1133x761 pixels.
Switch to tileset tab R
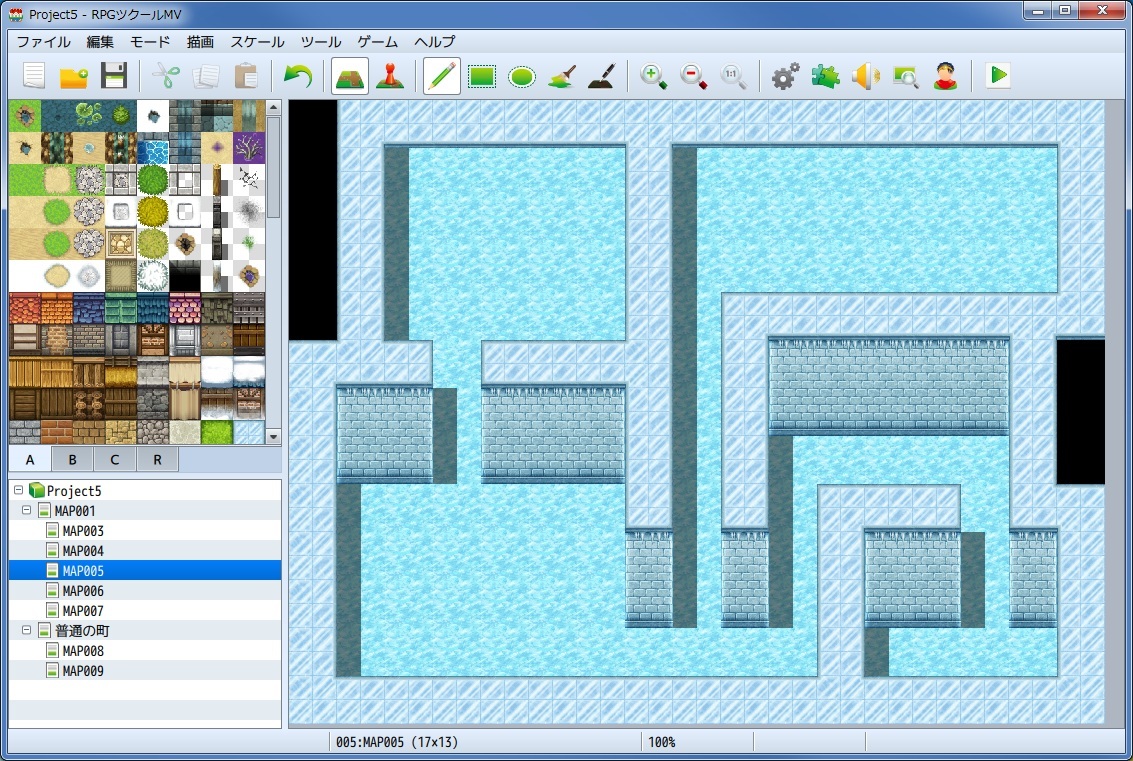pyautogui.click(x=158, y=460)
